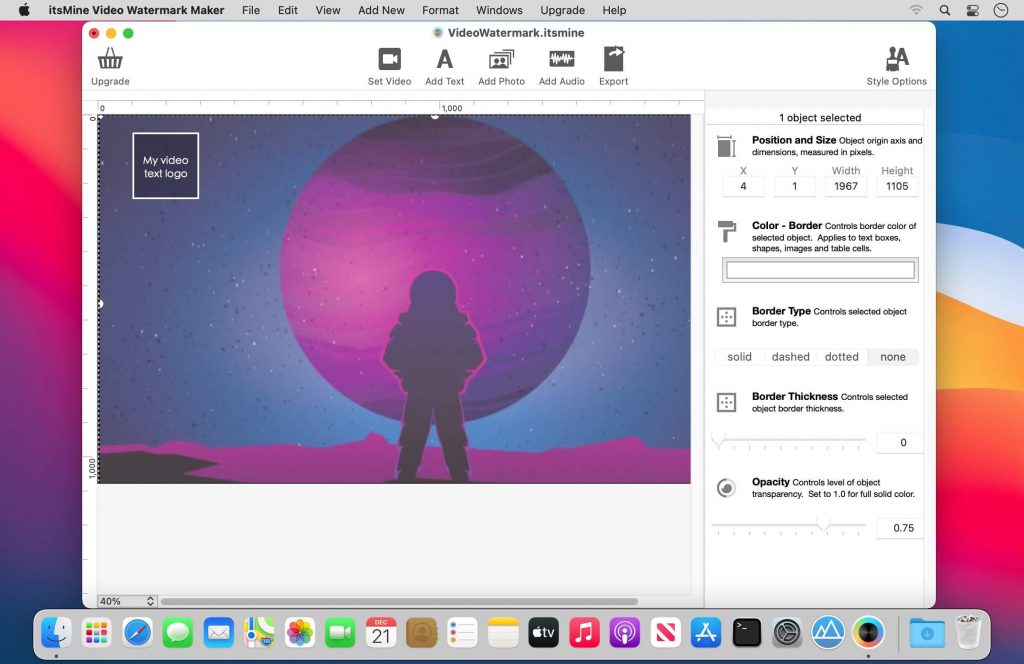Select the solid border type
Screen dimensions: 1024x664
pyautogui.click(x=739, y=357)
